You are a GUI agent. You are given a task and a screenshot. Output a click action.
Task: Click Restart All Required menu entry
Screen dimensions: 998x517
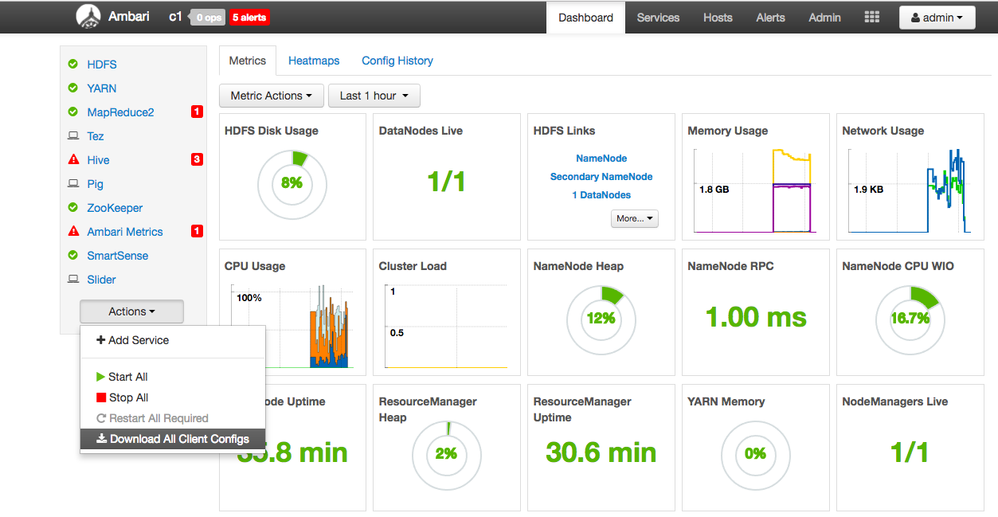172,418
